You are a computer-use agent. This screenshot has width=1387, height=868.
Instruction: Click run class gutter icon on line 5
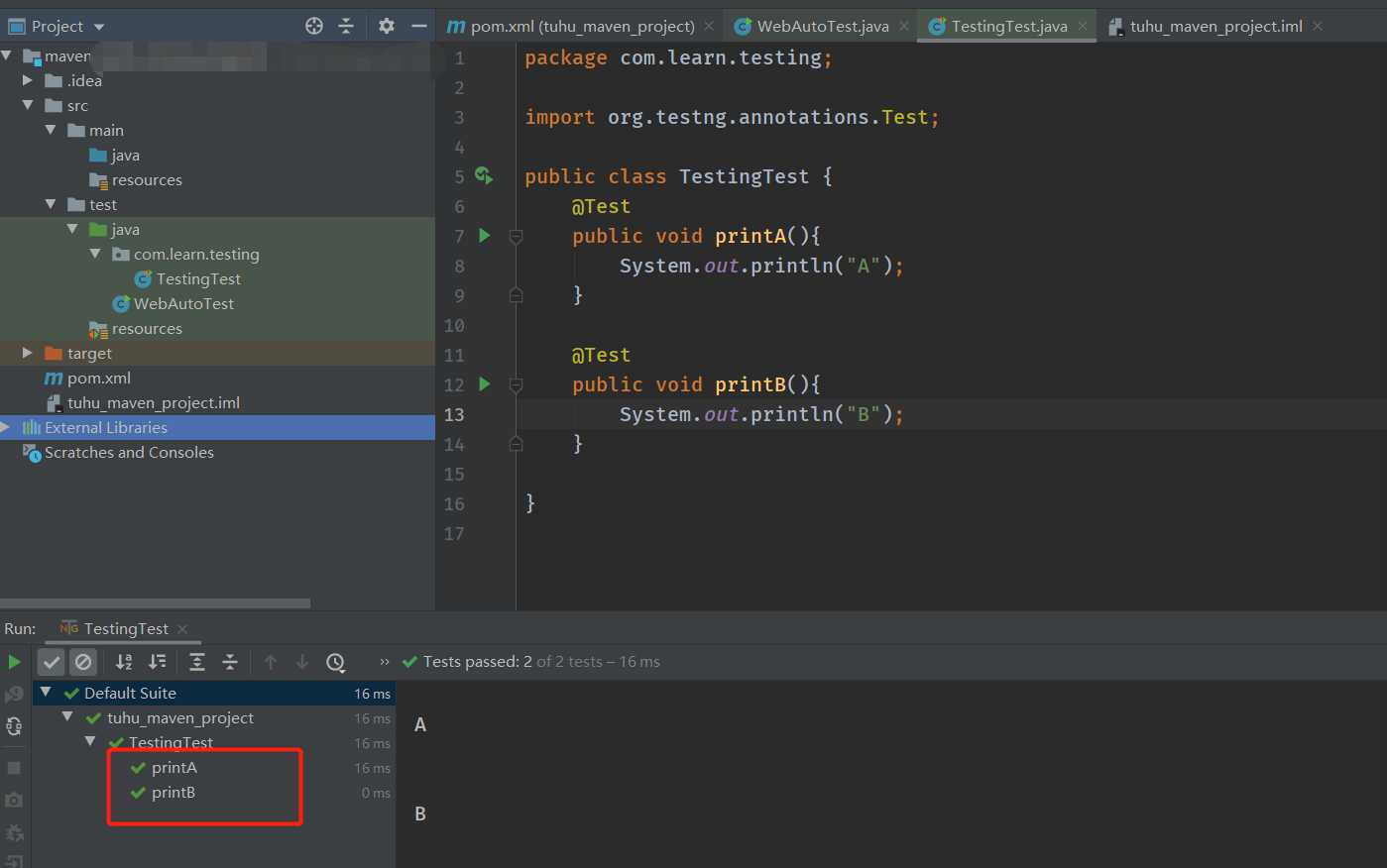pyautogui.click(x=484, y=175)
